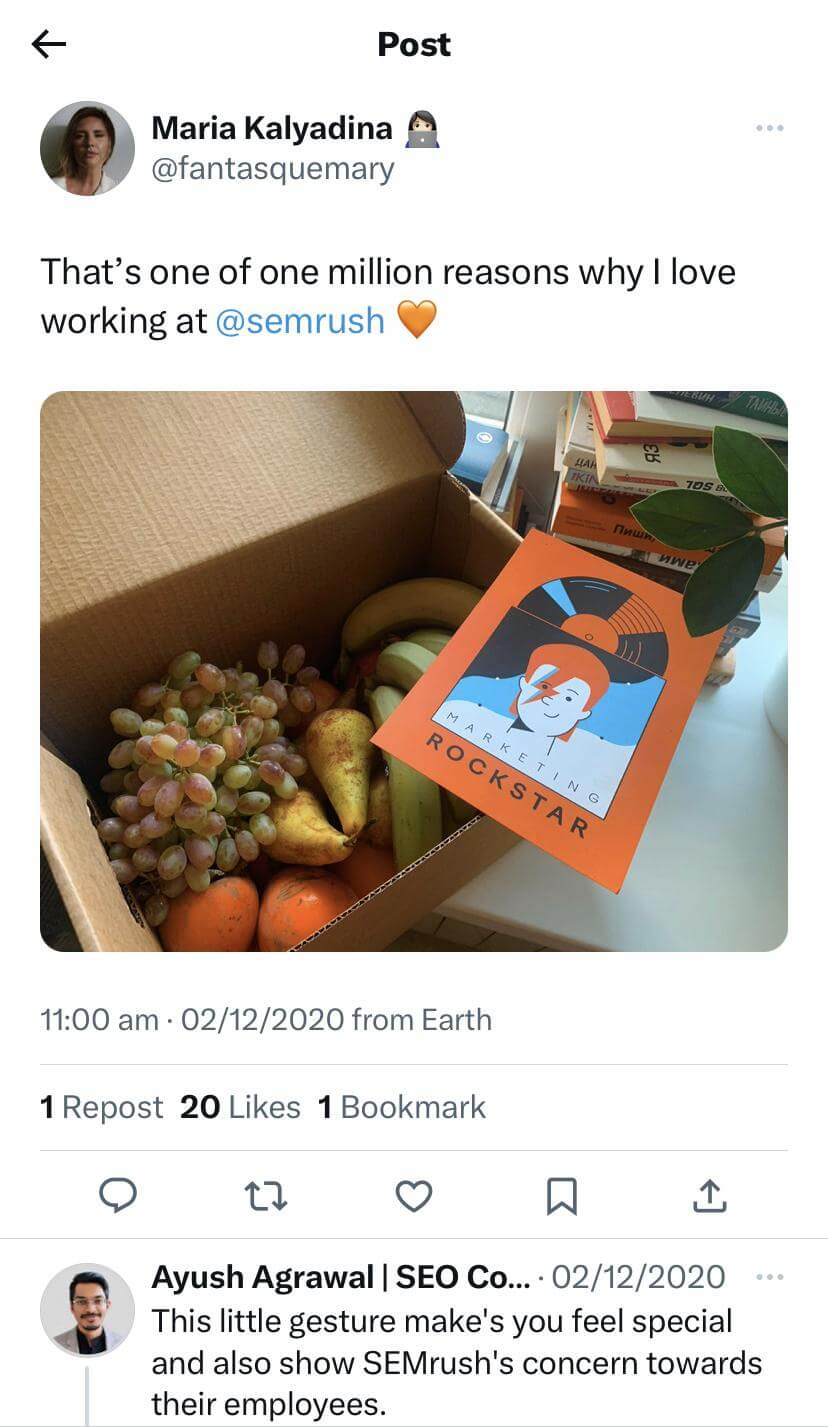
Task: View the 1 Repost list
Action: [101, 1107]
